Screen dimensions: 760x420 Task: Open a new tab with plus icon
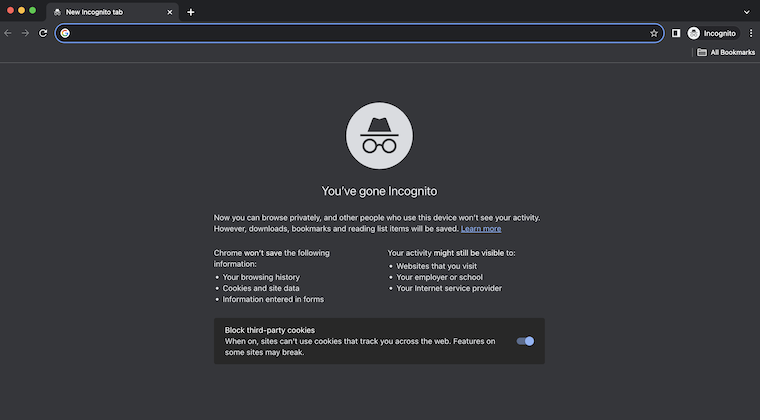(x=190, y=12)
